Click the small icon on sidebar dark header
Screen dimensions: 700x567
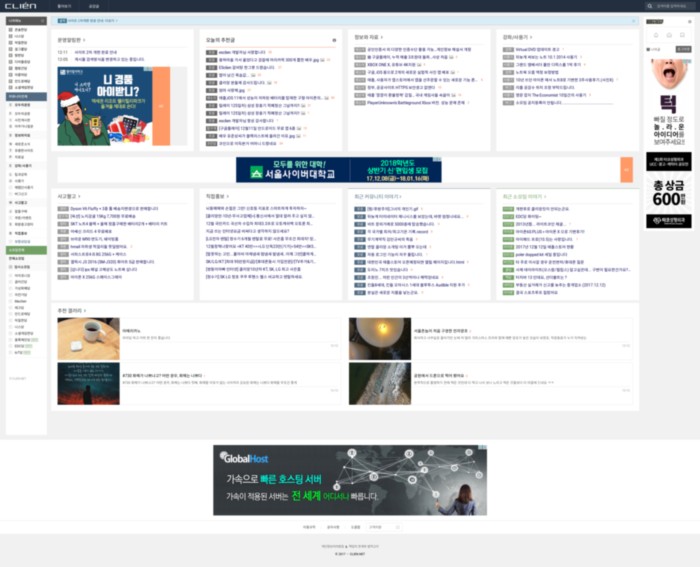42,21
